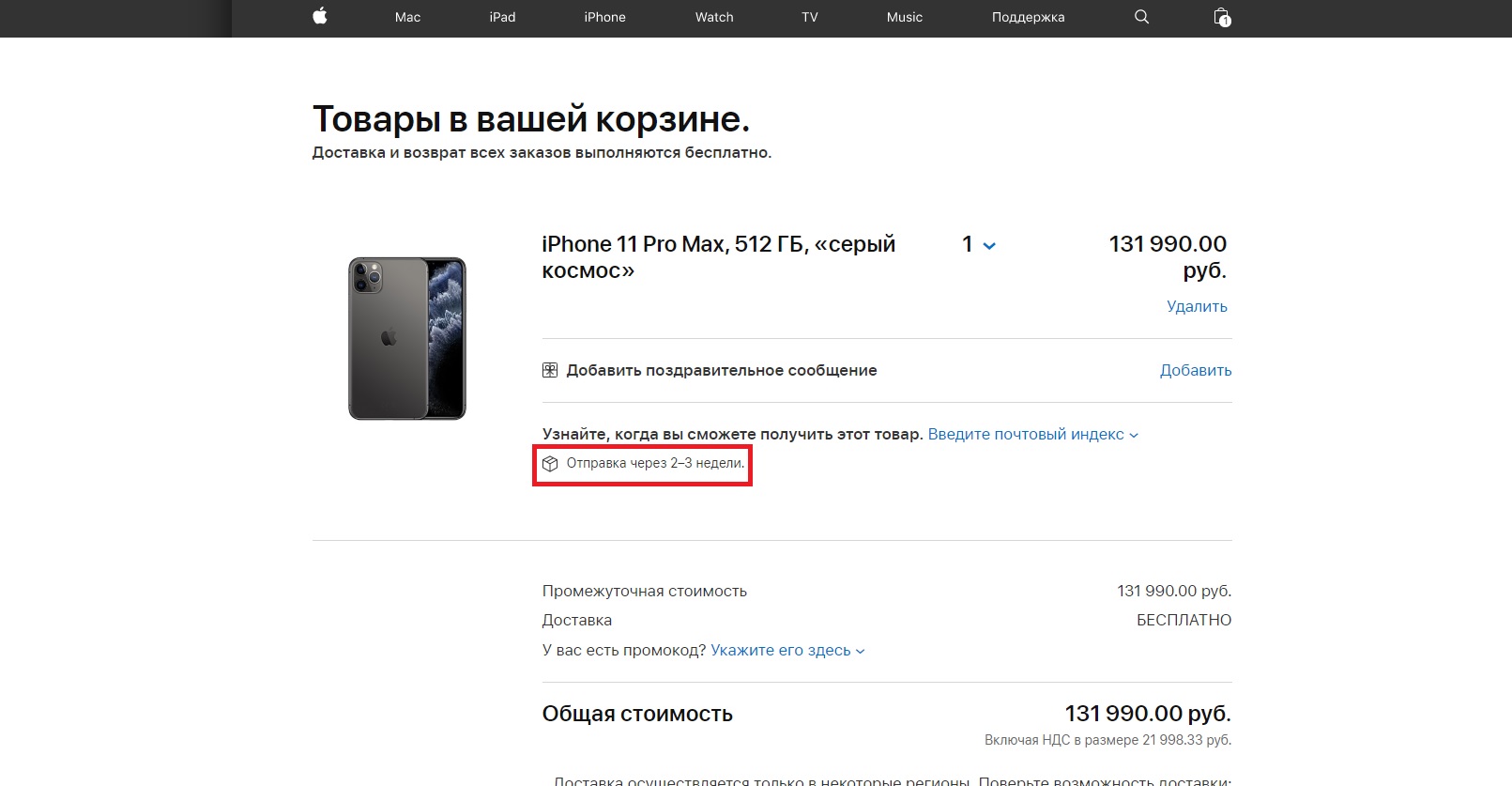
Task: Open the quantity dropdown showing 1
Action: [x=979, y=245]
